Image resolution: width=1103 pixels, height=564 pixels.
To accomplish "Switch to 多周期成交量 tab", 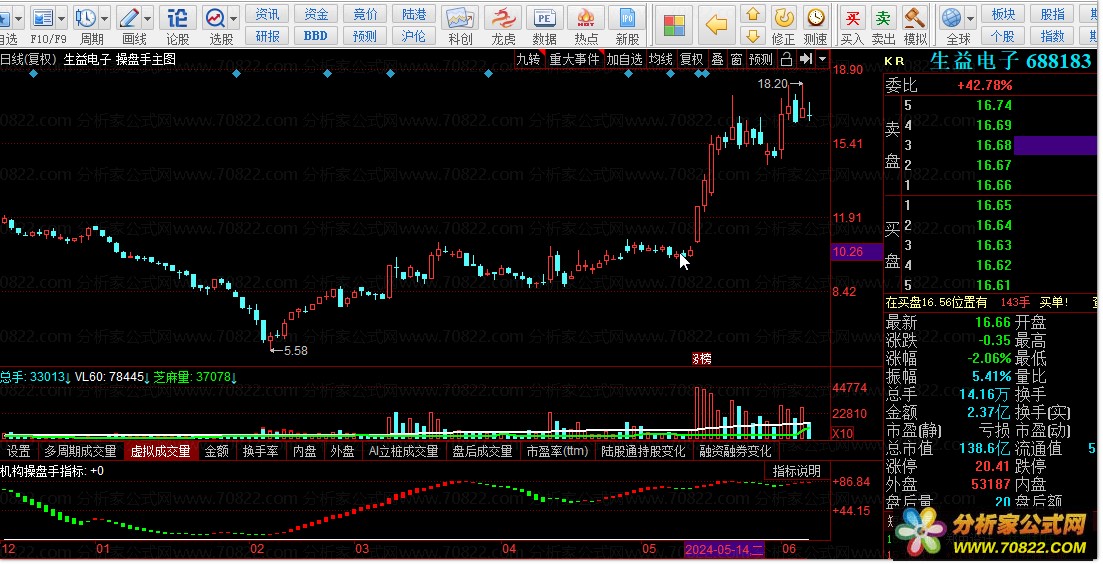I will (x=80, y=451).
